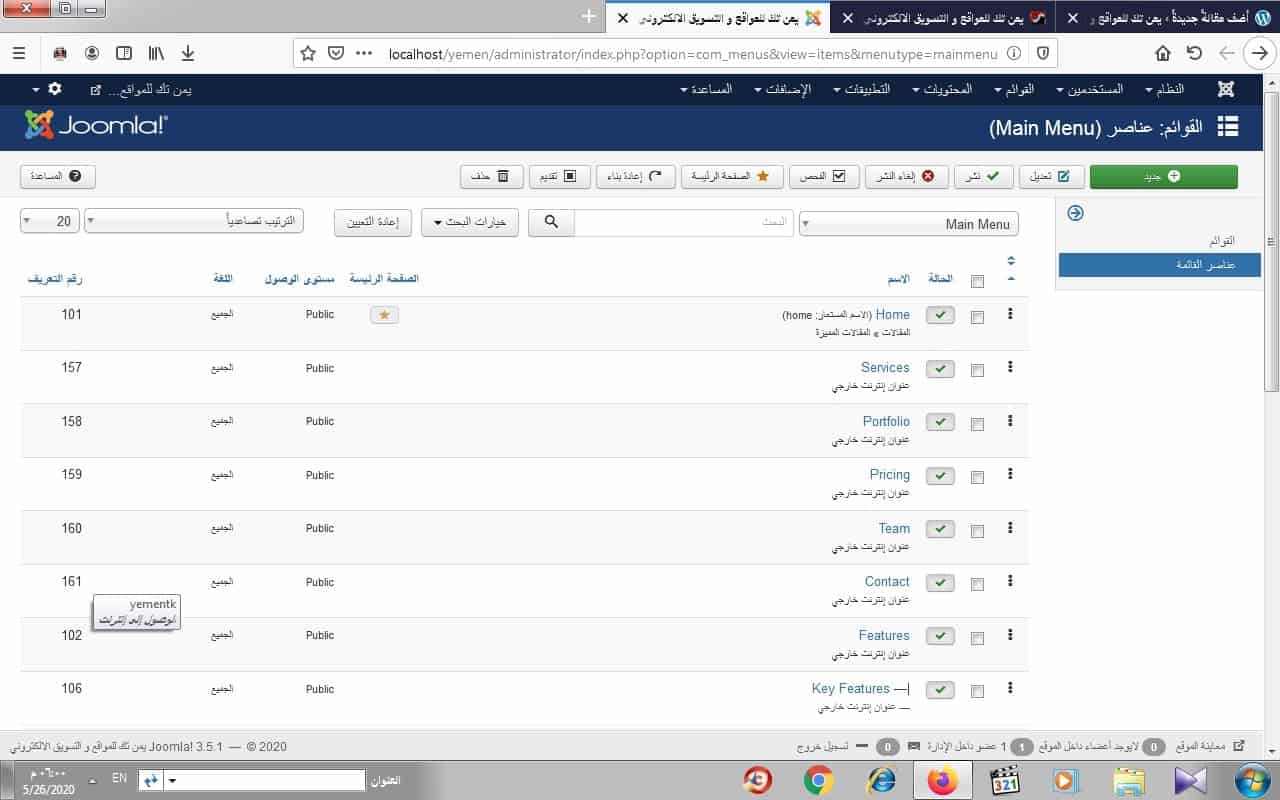Open a new Firefox tab with the plus button
Screen dimensions: 1280x800
click(x=588, y=17)
